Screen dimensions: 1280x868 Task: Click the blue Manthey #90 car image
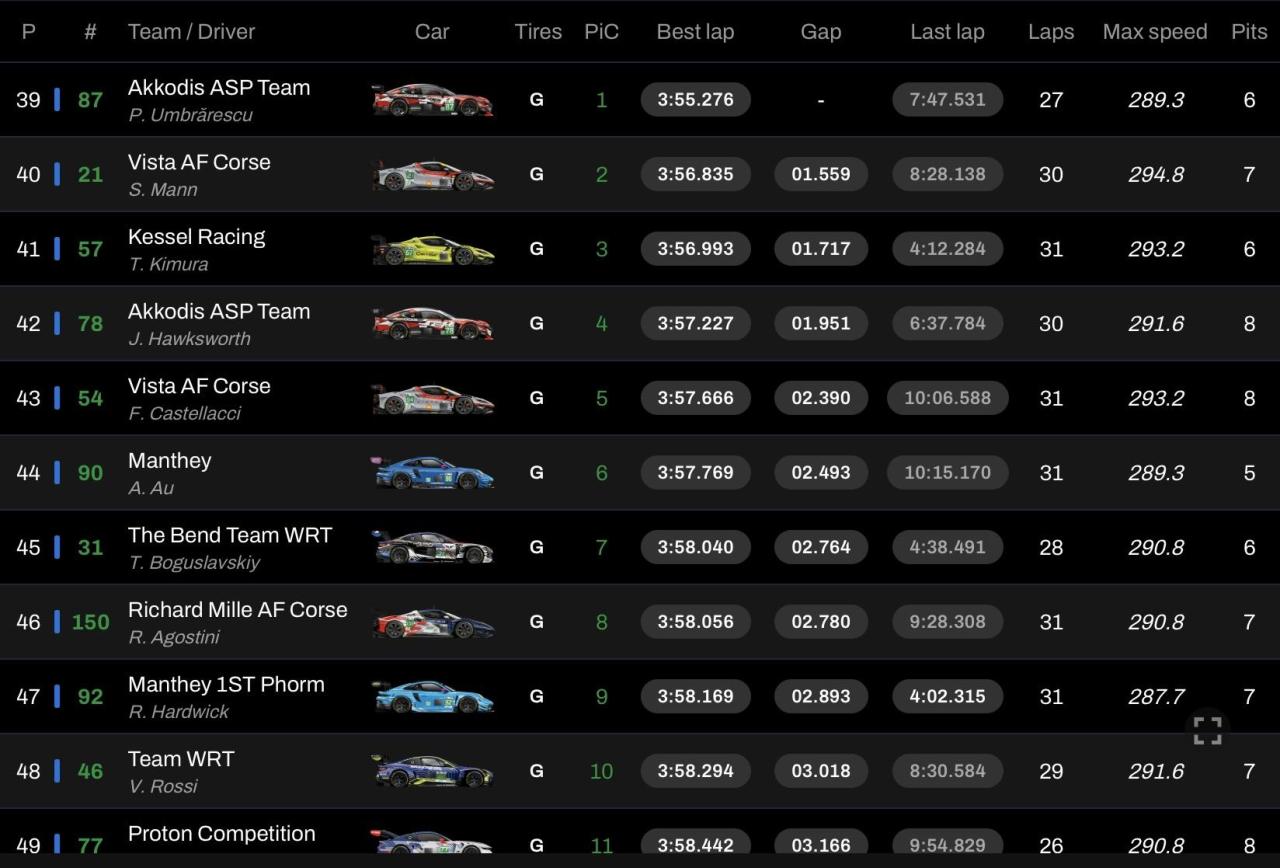[x=432, y=473]
